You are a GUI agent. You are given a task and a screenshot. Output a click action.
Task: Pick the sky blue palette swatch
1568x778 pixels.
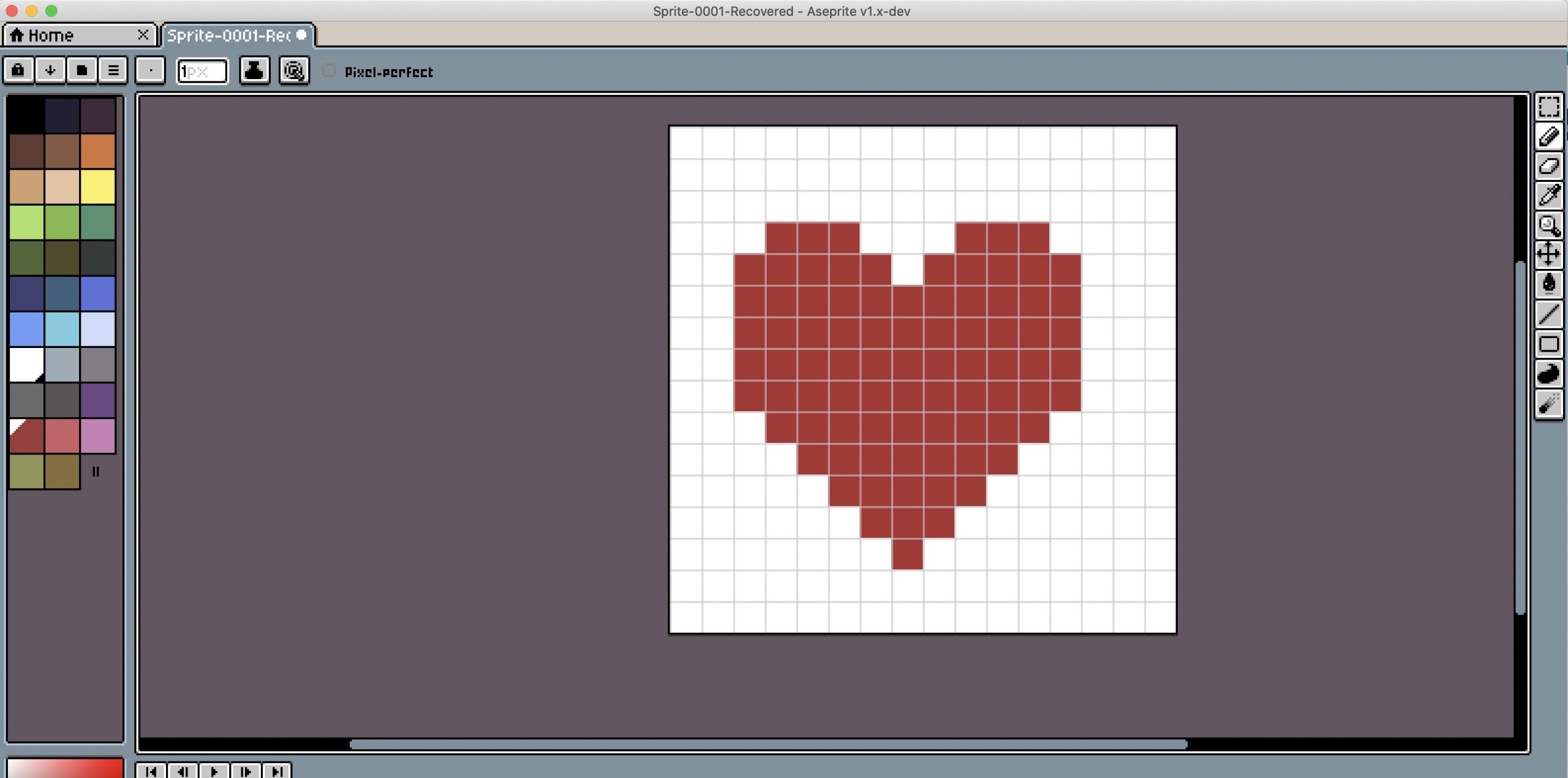click(x=62, y=329)
